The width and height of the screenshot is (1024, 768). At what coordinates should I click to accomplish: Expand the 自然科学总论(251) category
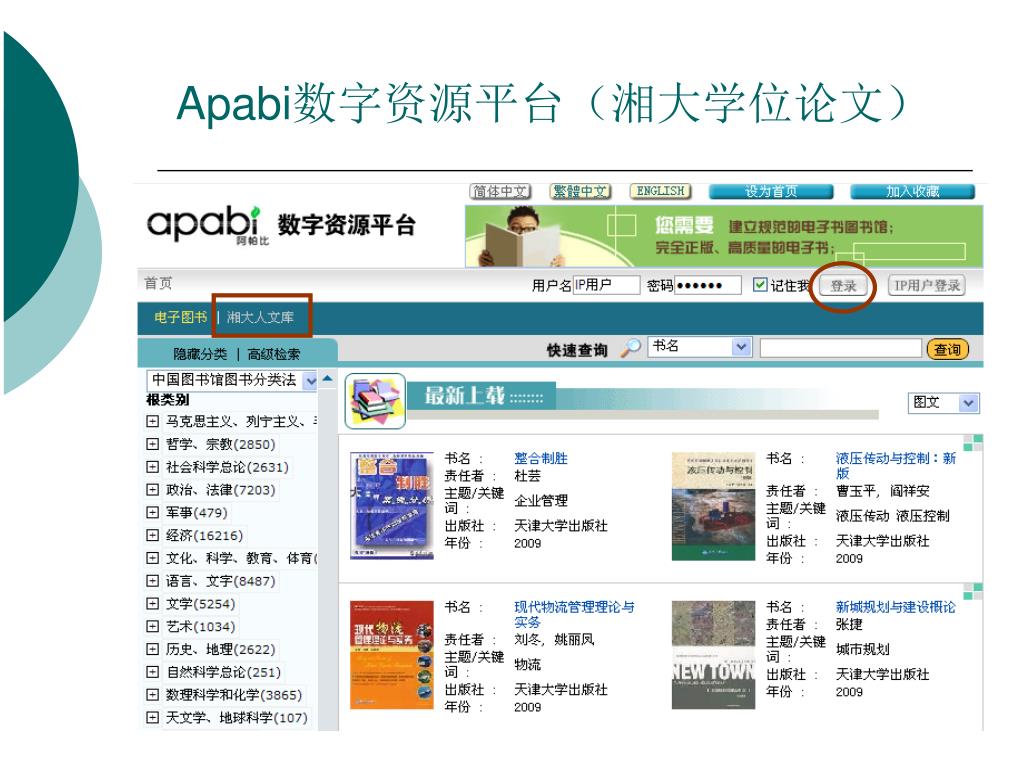(152, 672)
